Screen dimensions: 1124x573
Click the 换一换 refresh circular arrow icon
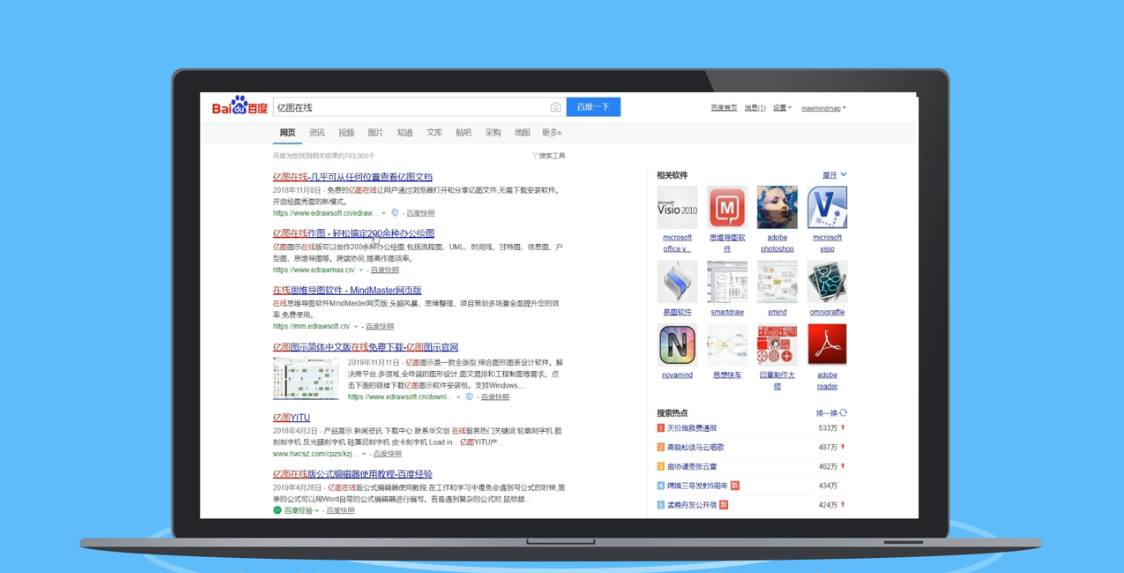point(844,413)
